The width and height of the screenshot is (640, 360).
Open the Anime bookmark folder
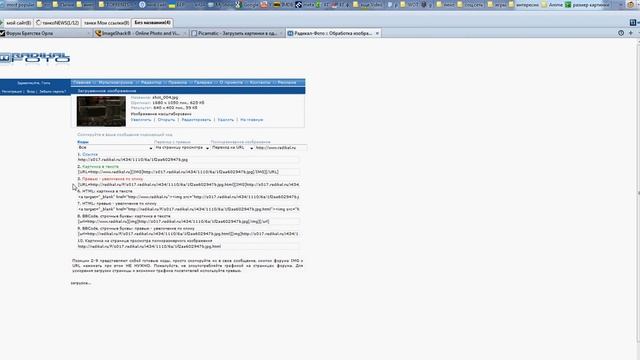click(x=552, y=5)
